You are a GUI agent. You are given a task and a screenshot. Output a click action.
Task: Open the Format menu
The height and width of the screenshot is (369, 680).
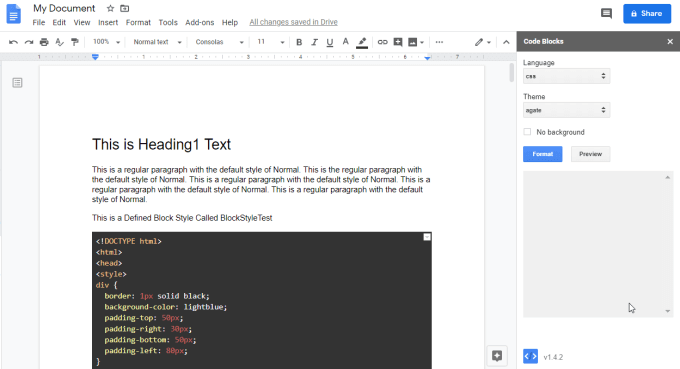pos(138,22)
